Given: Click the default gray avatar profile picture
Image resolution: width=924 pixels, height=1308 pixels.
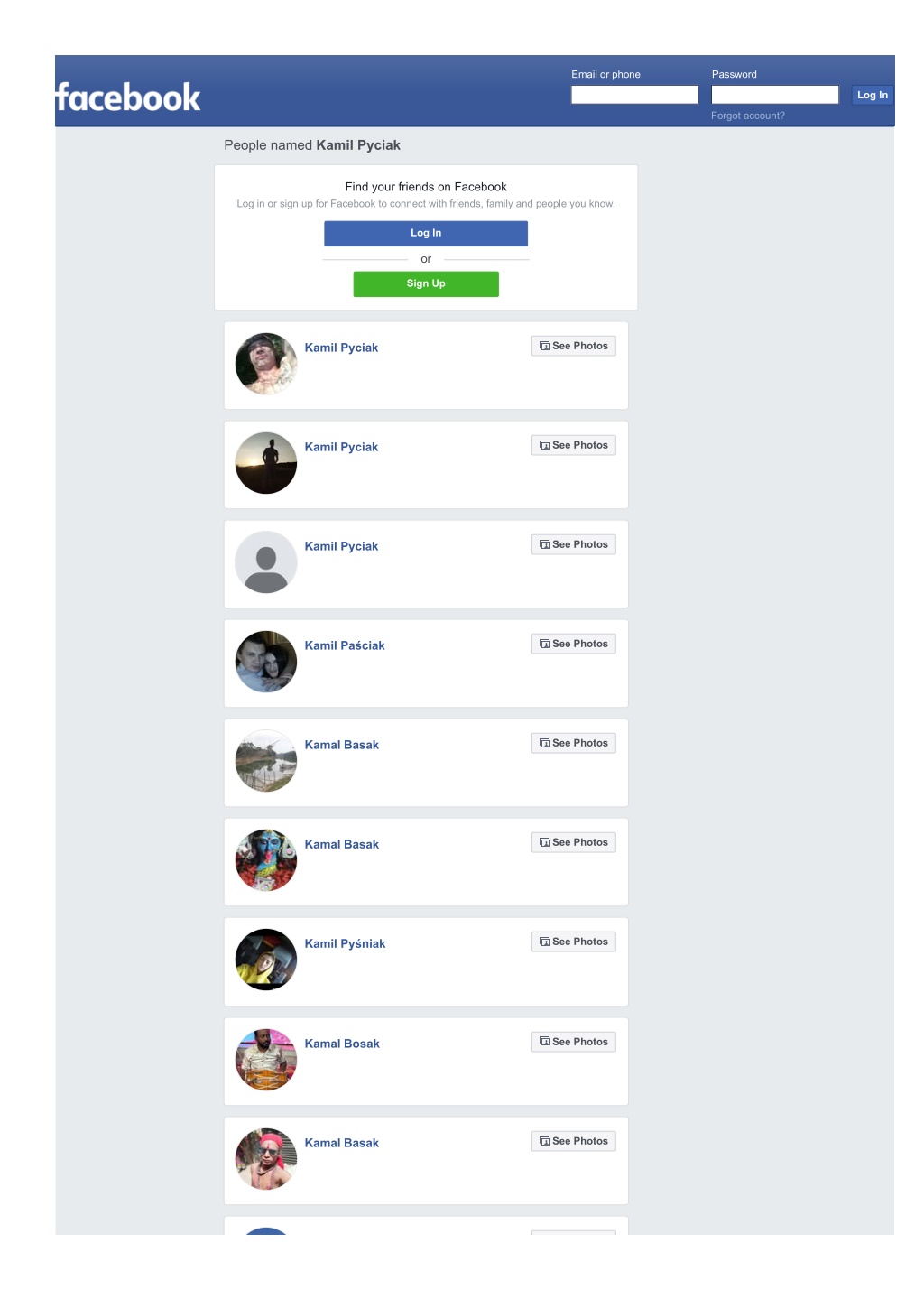Looking at the screenshot, I should (266, 562).
